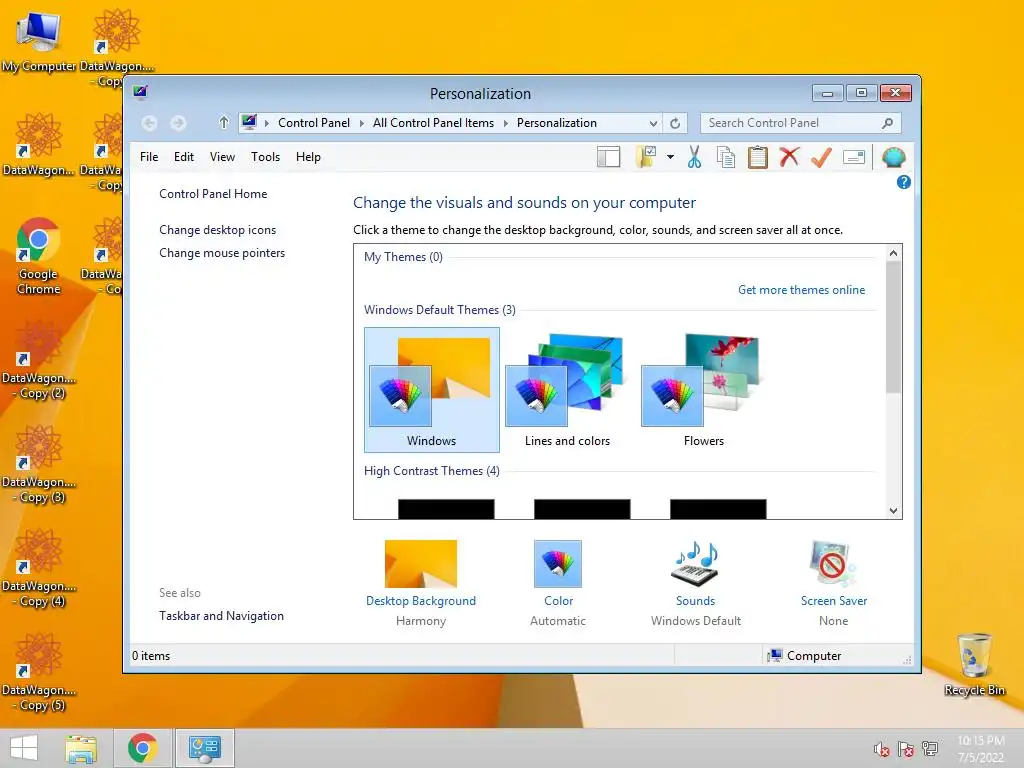
Task: Click Control Panel in the breadcrumb
Action: coord(313,123)
